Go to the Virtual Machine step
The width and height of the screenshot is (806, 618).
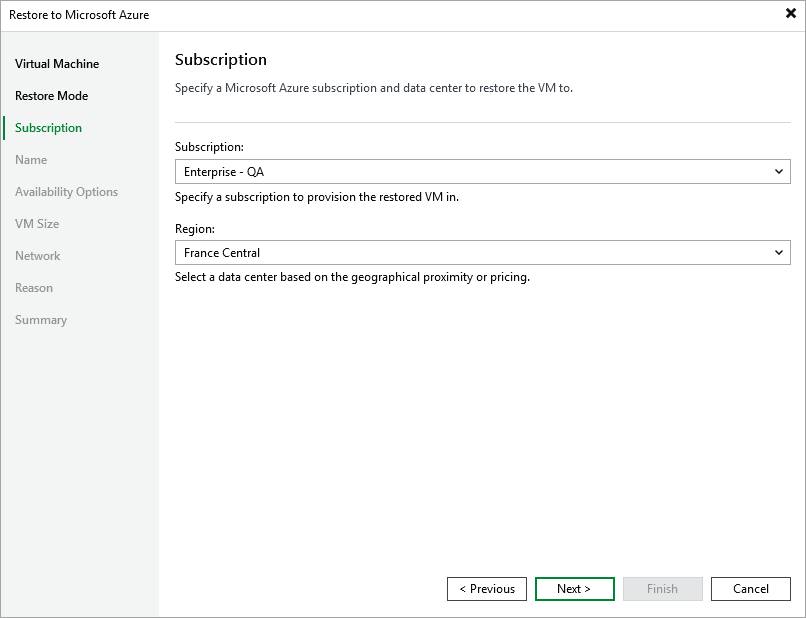57,64
